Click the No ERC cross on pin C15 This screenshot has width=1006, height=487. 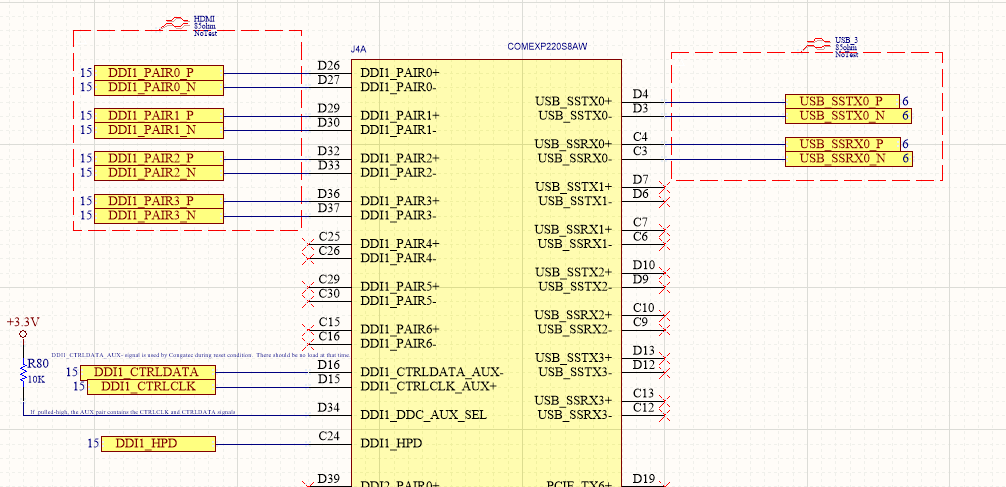point(307,330)
